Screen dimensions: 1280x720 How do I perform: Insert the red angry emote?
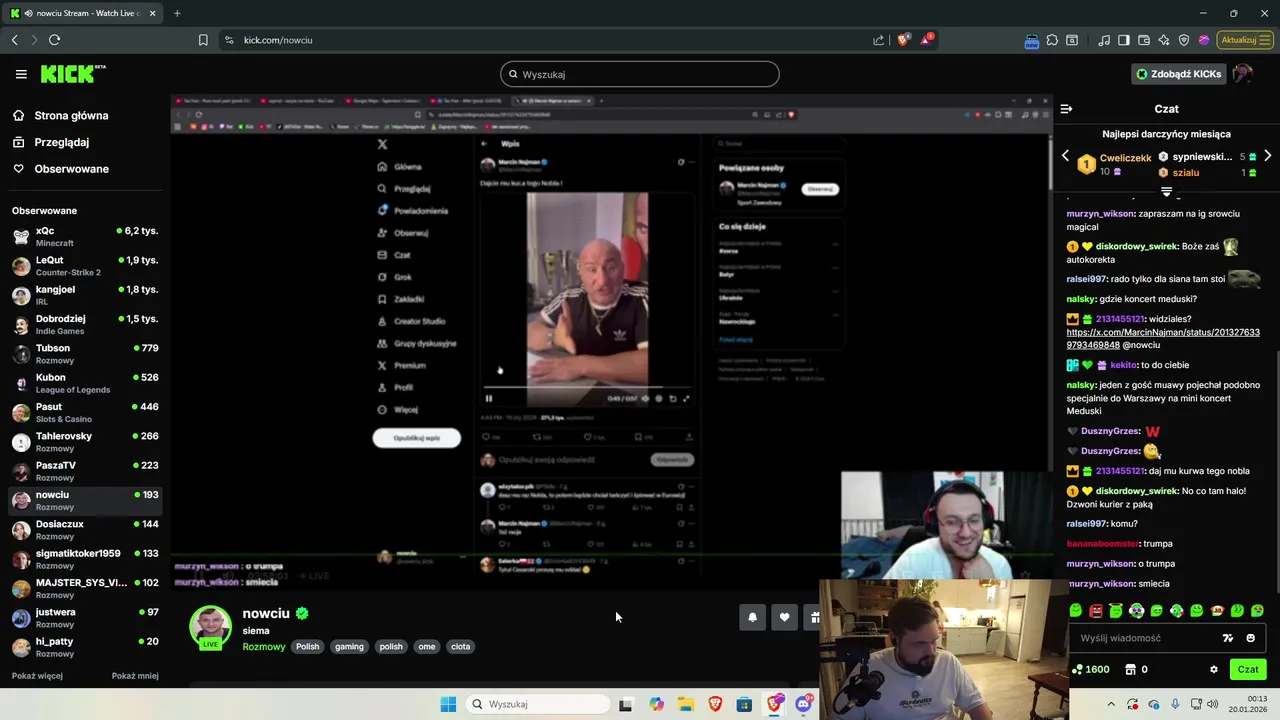click(x=1096, y=610)
